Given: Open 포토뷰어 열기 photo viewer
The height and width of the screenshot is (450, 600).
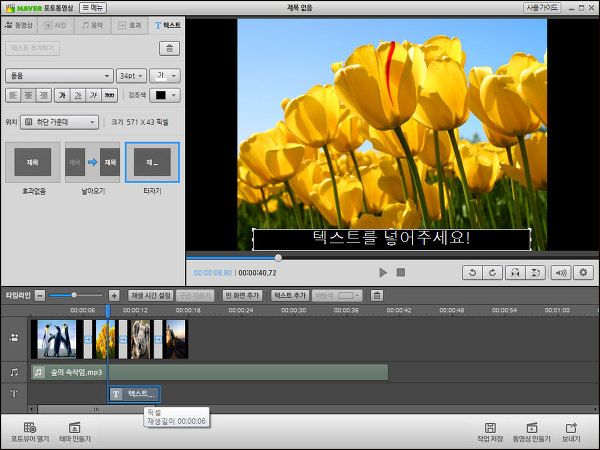Looking at the screenshot, I should 30,432.
